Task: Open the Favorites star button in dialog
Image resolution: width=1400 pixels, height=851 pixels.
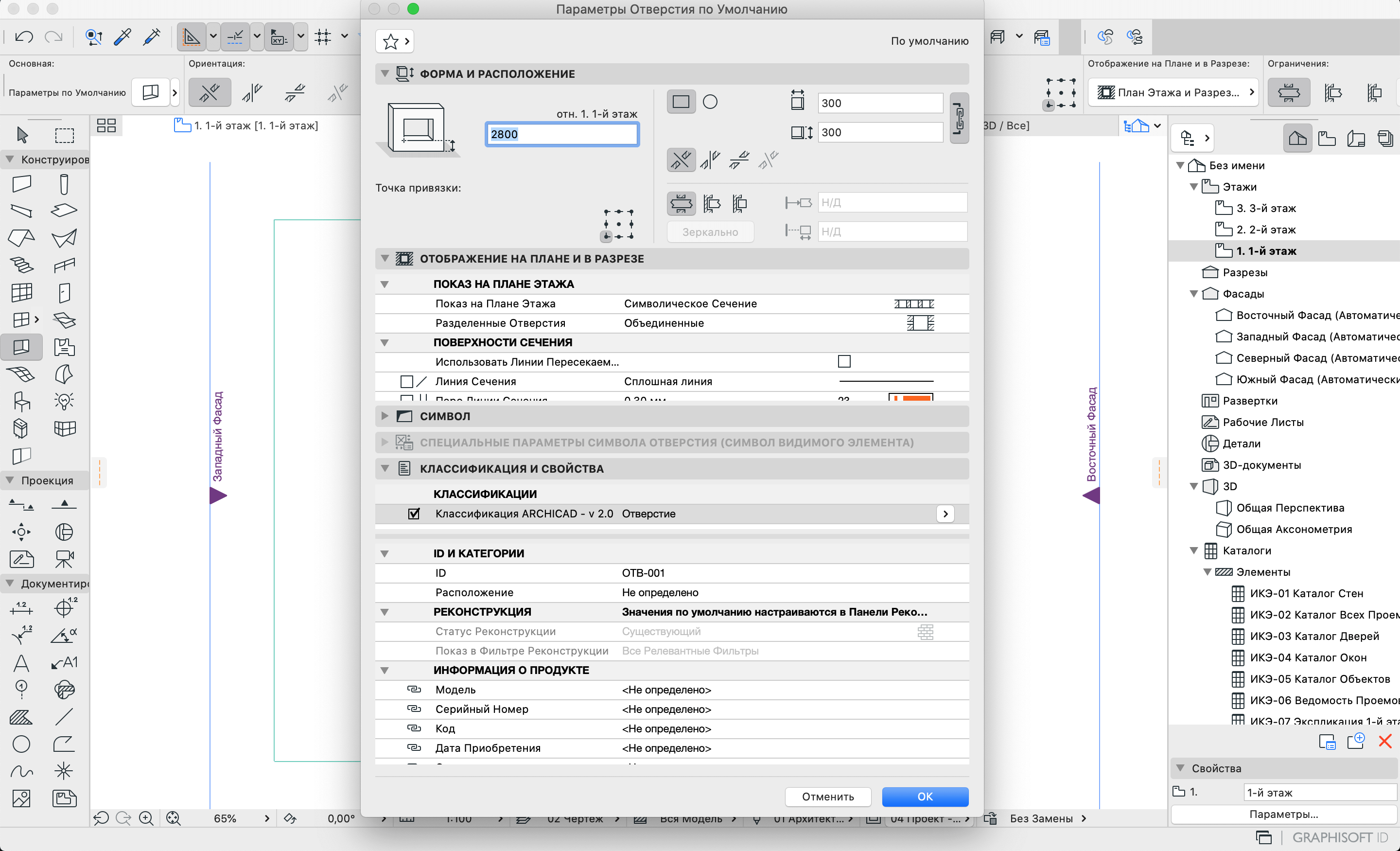Action: [x=394, y=41]
